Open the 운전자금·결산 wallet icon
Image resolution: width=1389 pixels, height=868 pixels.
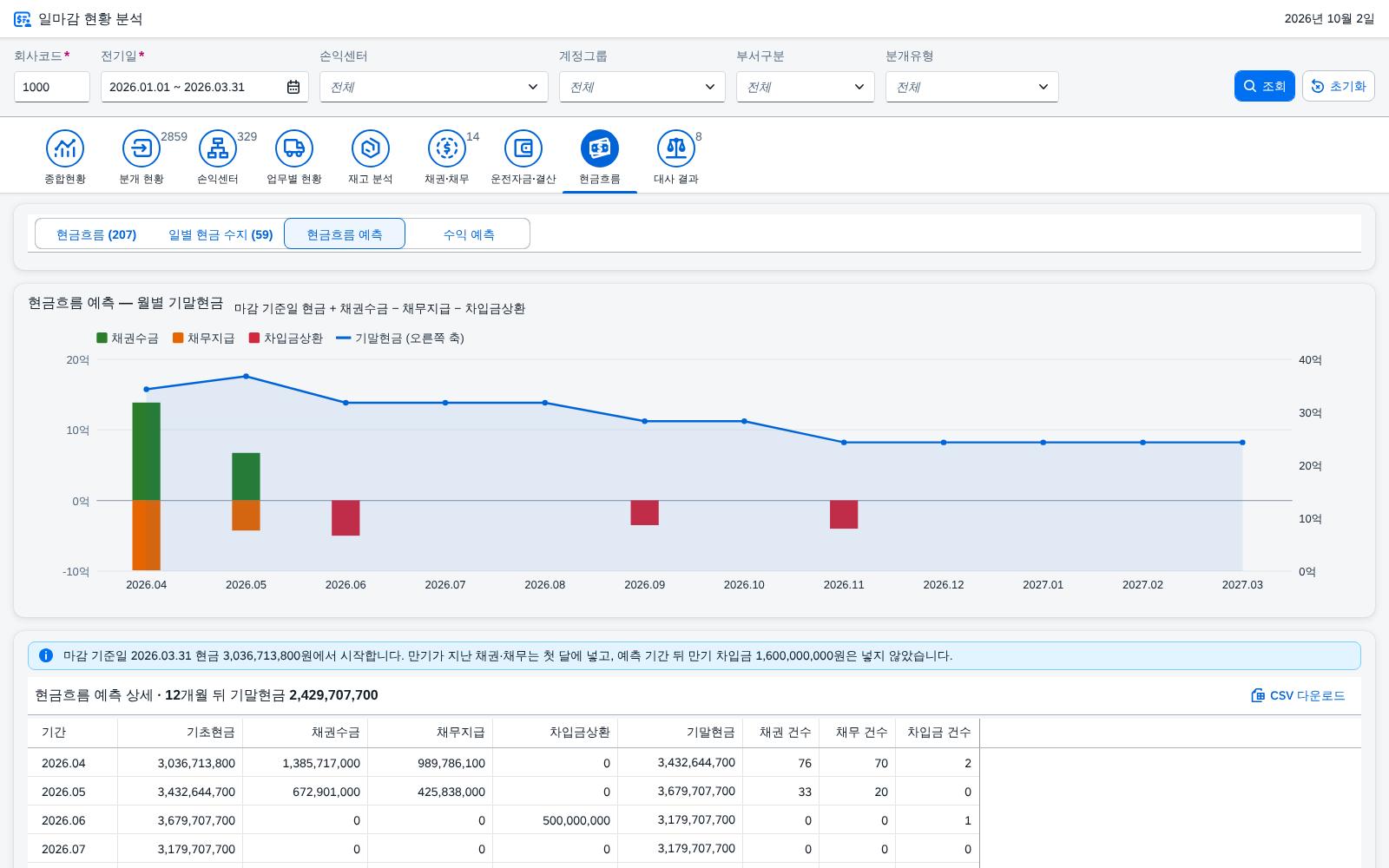523,148
